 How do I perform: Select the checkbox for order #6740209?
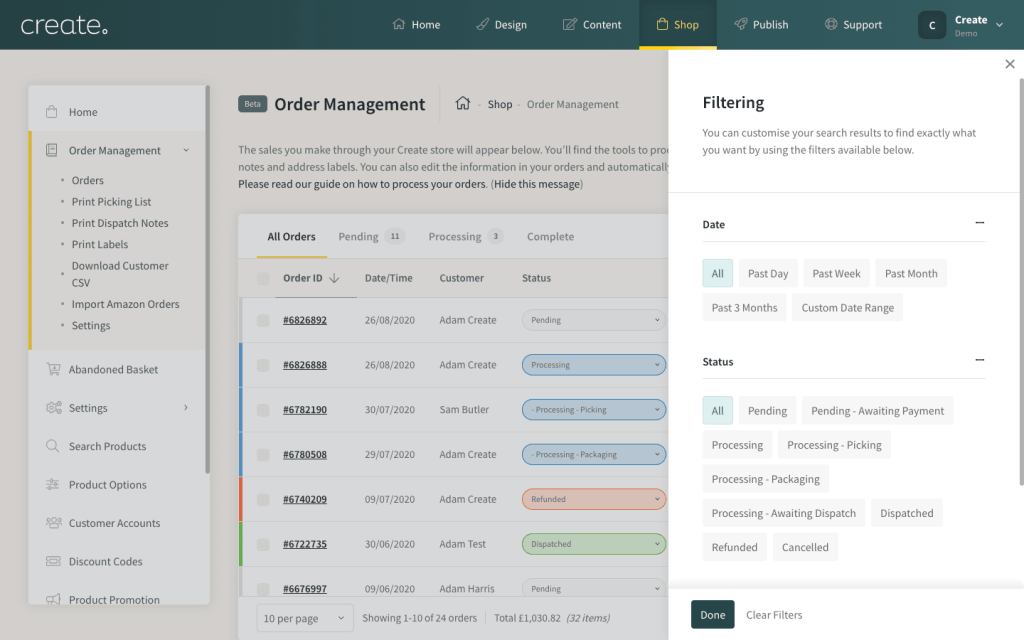[x=263, y=499]
